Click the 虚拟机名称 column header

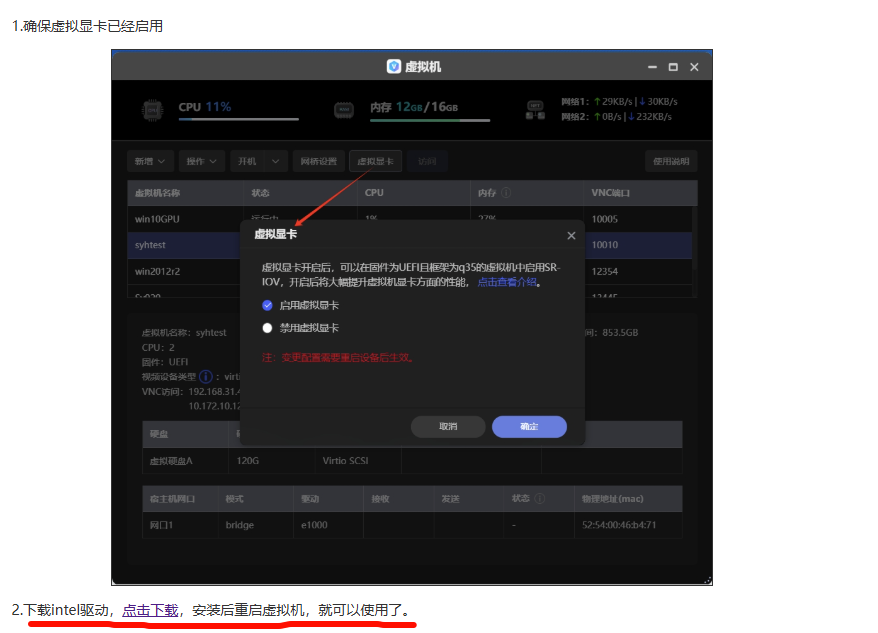tap(185, 193)
